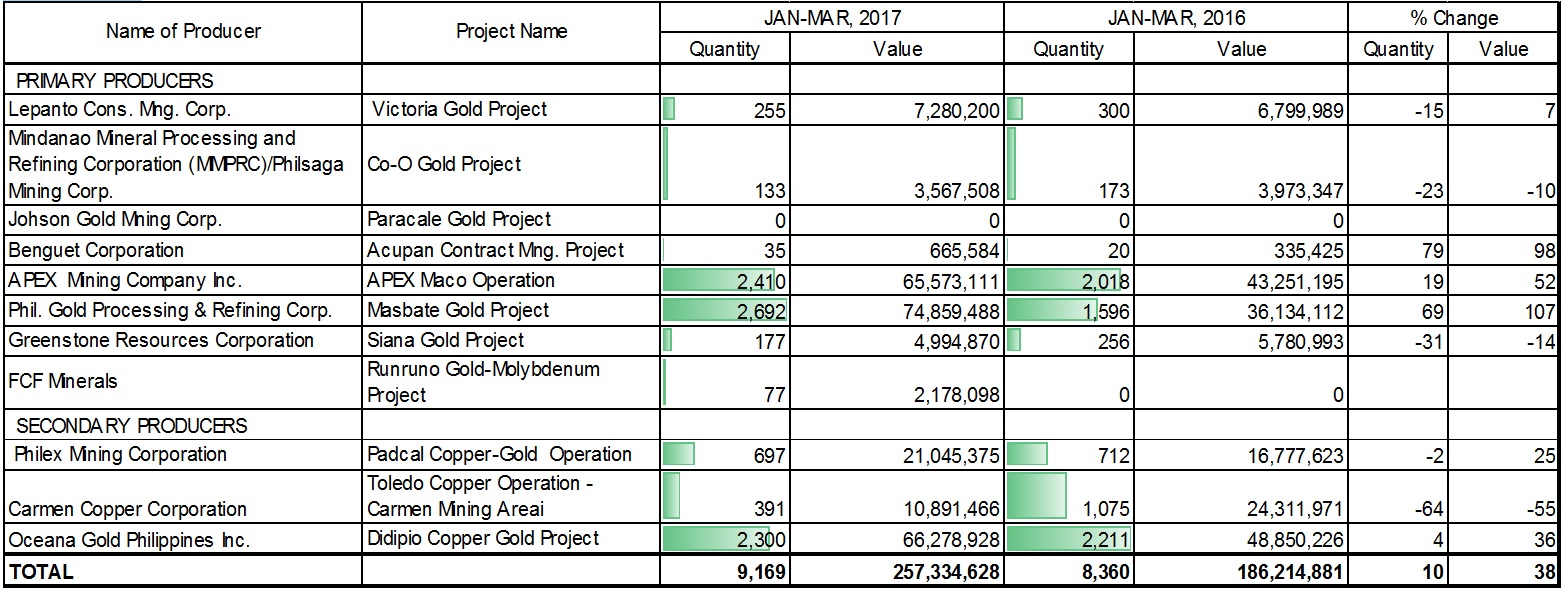
Task: Click the "JAN-MAR, 2017" header cell
Action: [x=831, y=18]
